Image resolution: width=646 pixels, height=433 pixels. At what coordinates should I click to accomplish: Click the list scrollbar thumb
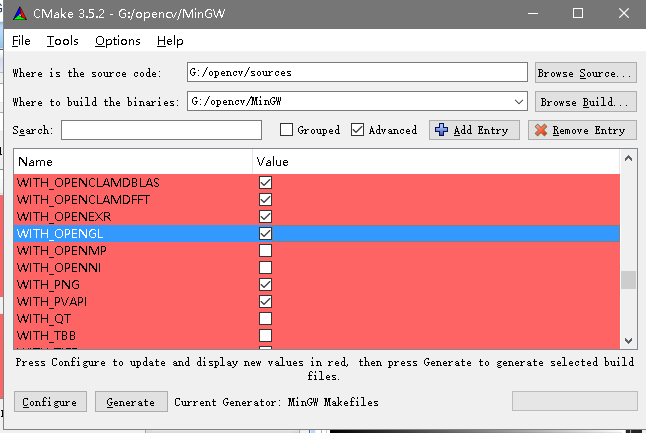[x=628, y=280]
